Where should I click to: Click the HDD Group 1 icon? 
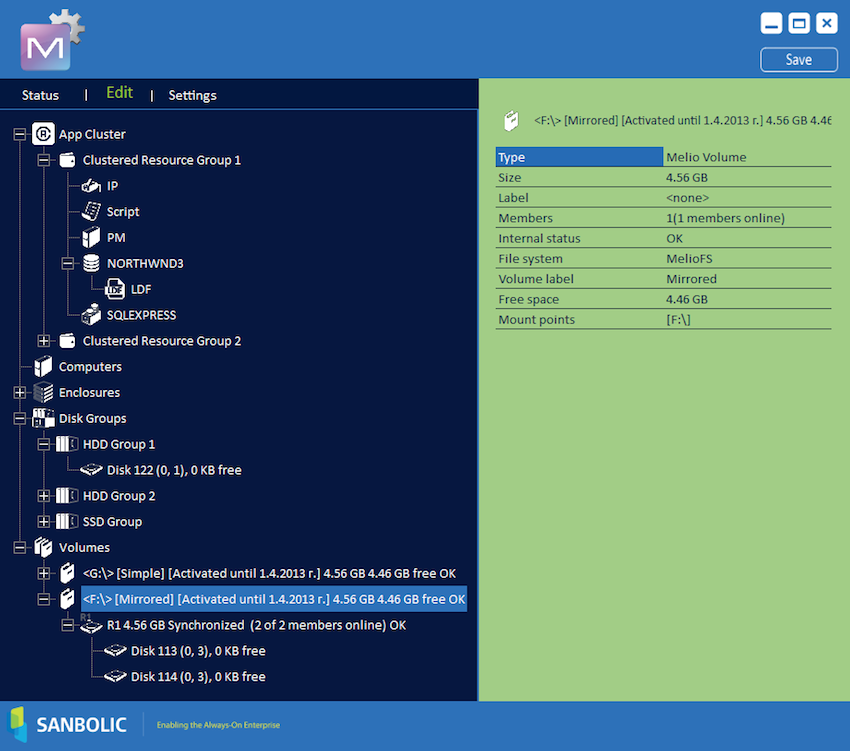(67, 444)
